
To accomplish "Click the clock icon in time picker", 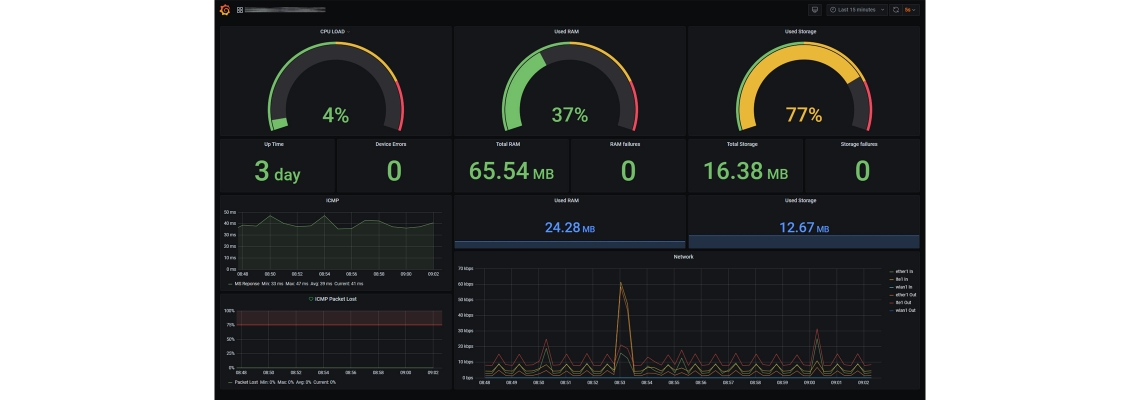I will coord(833,10).
